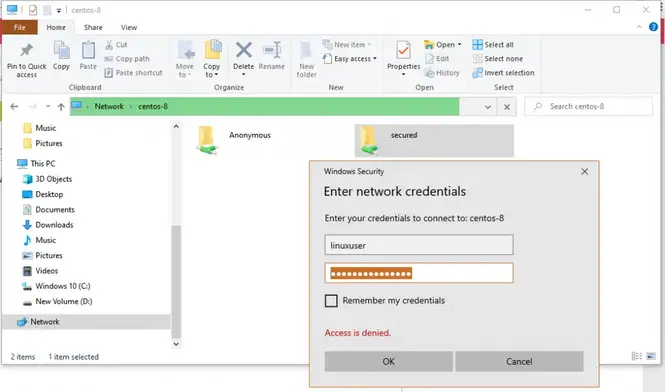Select Music folder under Quick access

pos(39,128)
